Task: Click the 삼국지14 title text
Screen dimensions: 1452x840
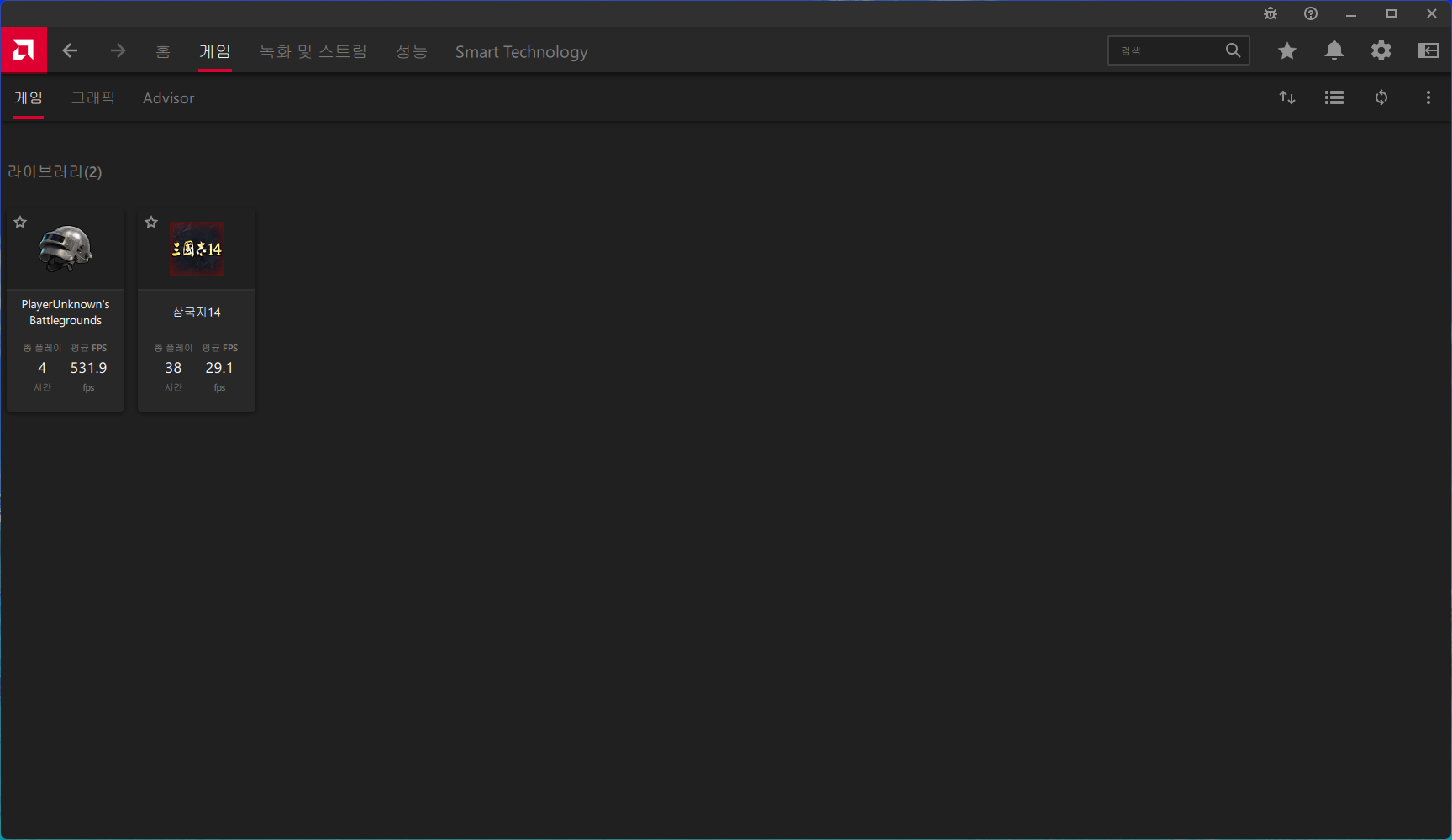Action: pos(197,312)
